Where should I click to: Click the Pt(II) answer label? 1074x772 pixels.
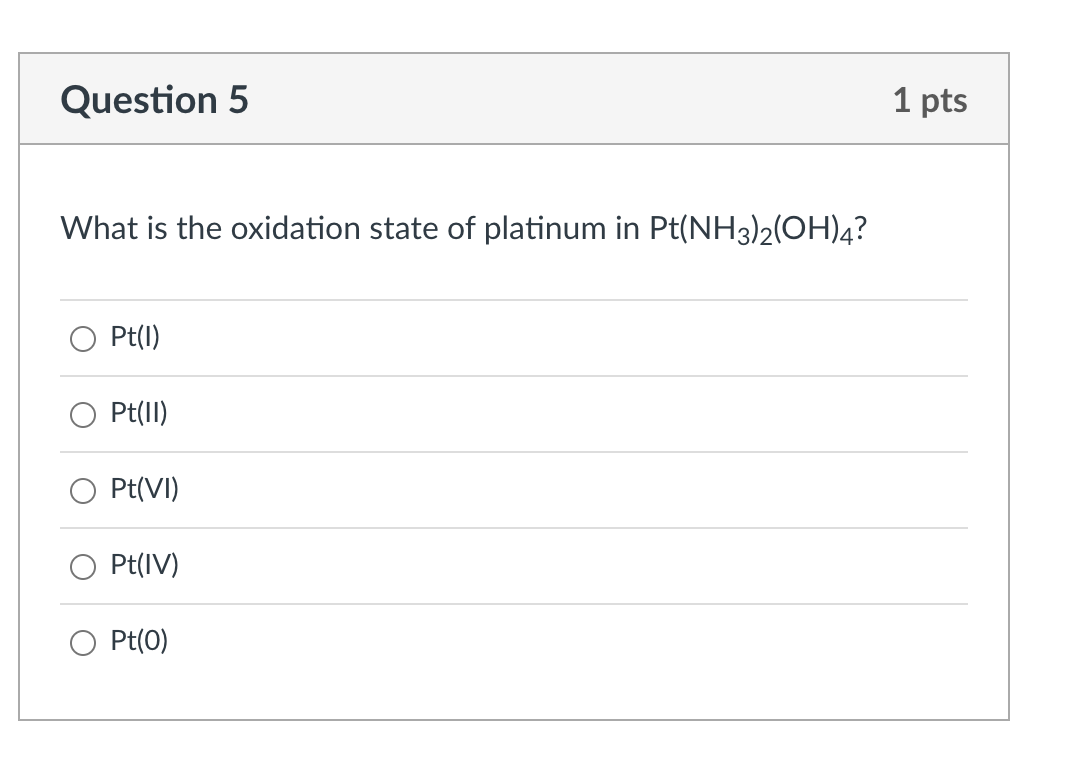pyautogui.click(x=139, y=413)
